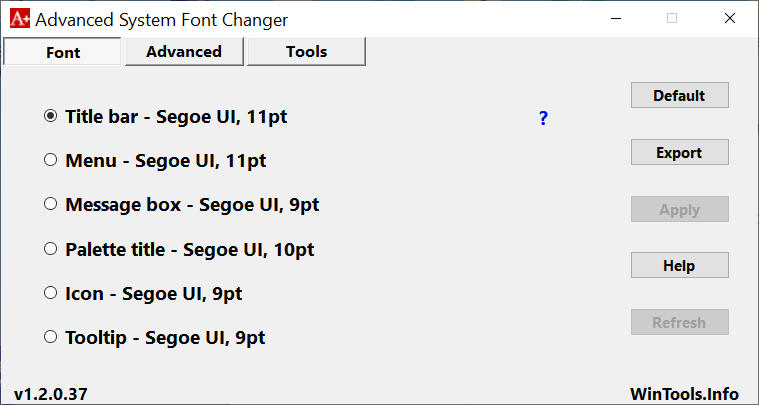
Task: Click the Refresh button
Action: pyautogui.click(x=679, y=323)
